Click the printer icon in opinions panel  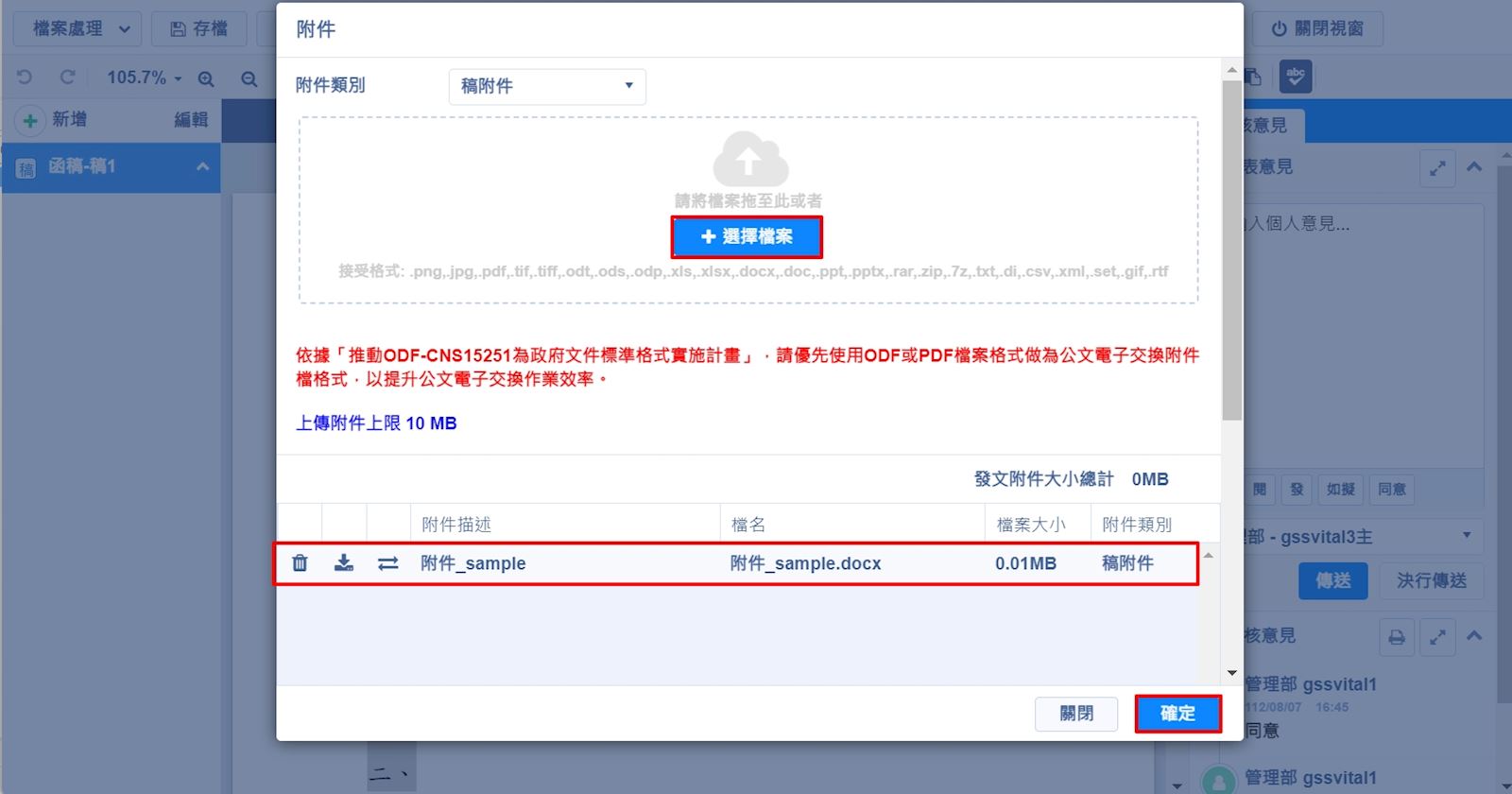coord(1397,637)
